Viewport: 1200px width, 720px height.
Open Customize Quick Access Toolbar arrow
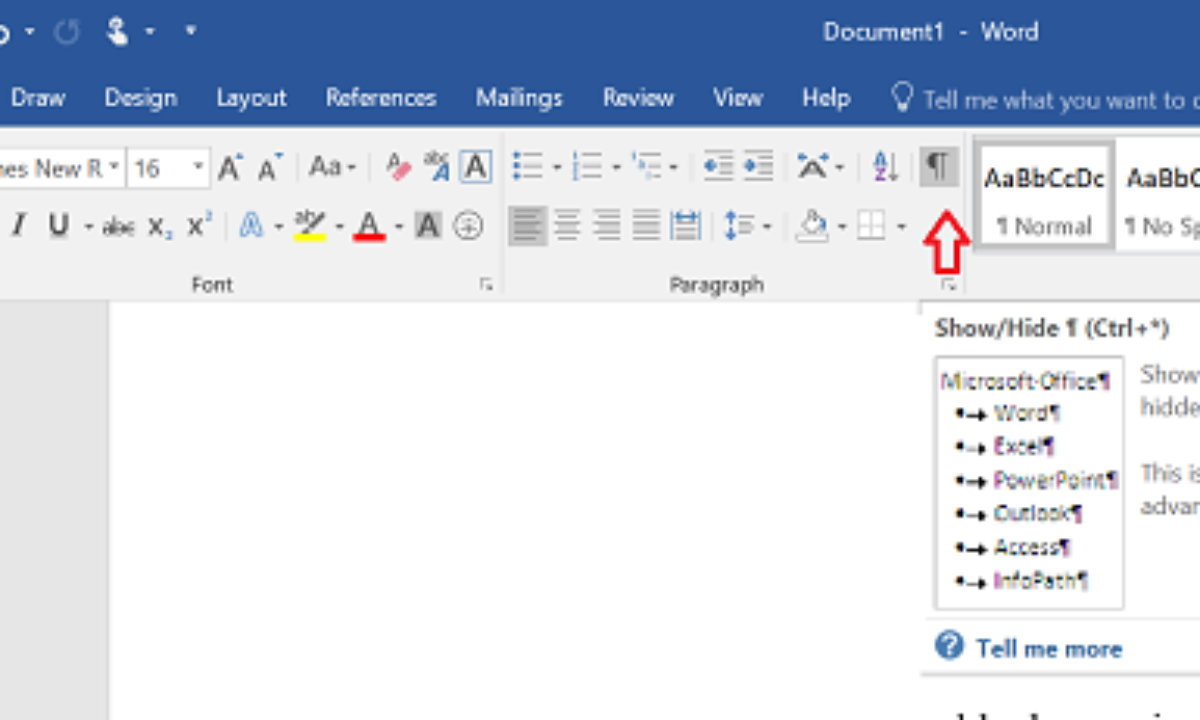pyautogui.click(x=190, y=32)
